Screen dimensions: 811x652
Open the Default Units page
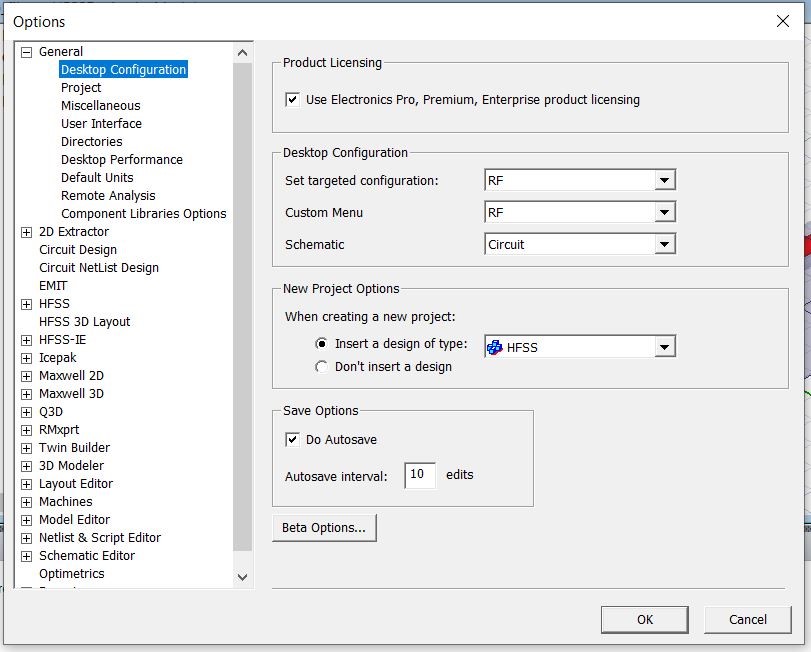coord(97,178)
